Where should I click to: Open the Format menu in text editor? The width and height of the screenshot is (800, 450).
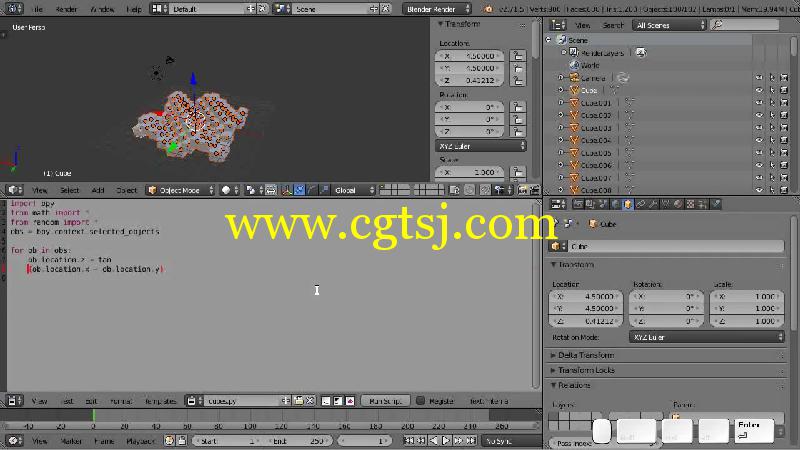point(121,401)
